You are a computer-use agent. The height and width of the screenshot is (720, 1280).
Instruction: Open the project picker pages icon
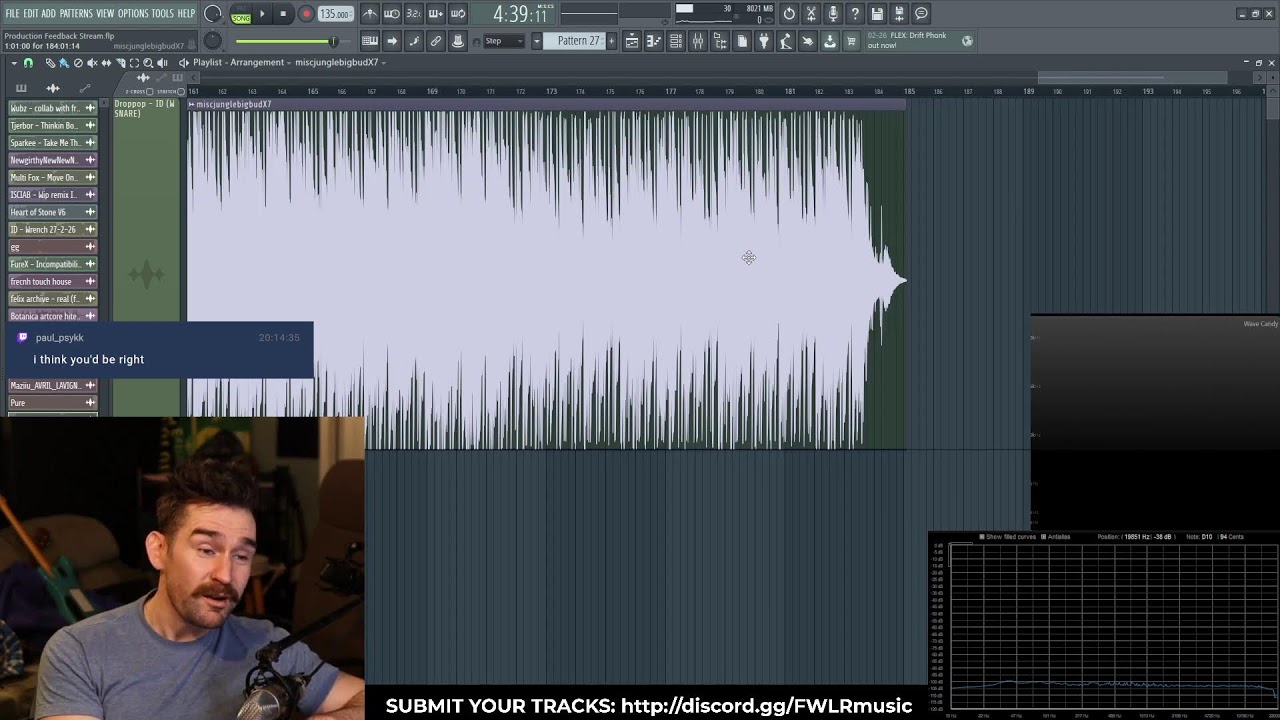[x=742, y=41]
